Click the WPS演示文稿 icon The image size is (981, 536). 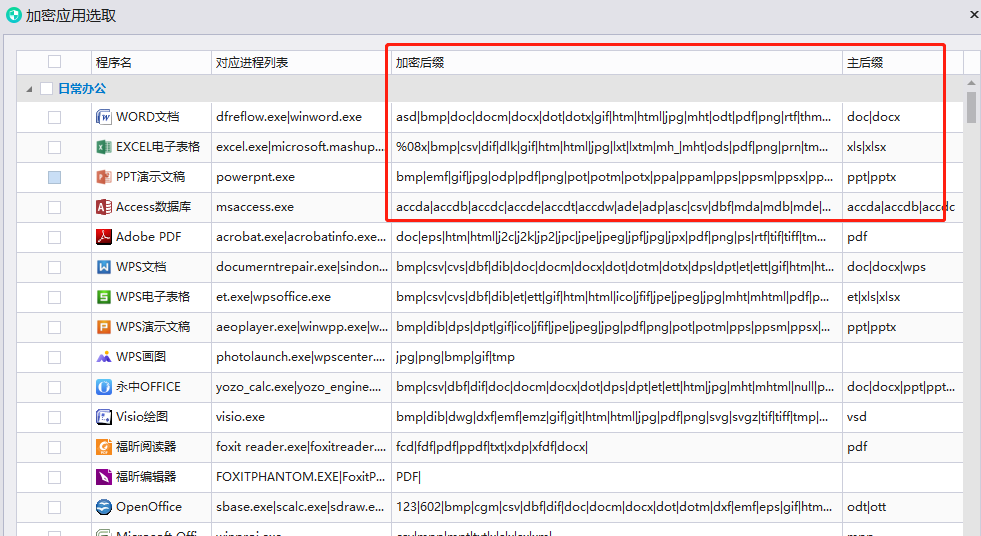[104, 327]
